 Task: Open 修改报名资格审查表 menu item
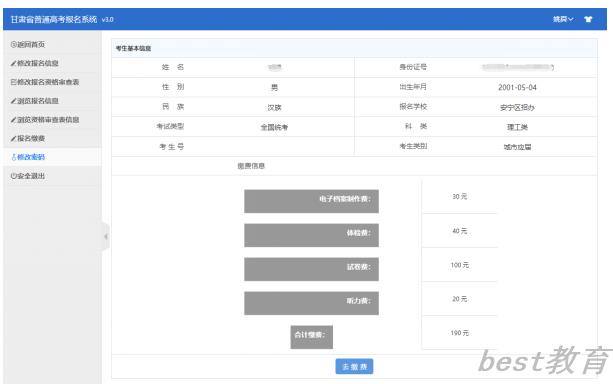(x=45, y=82)
